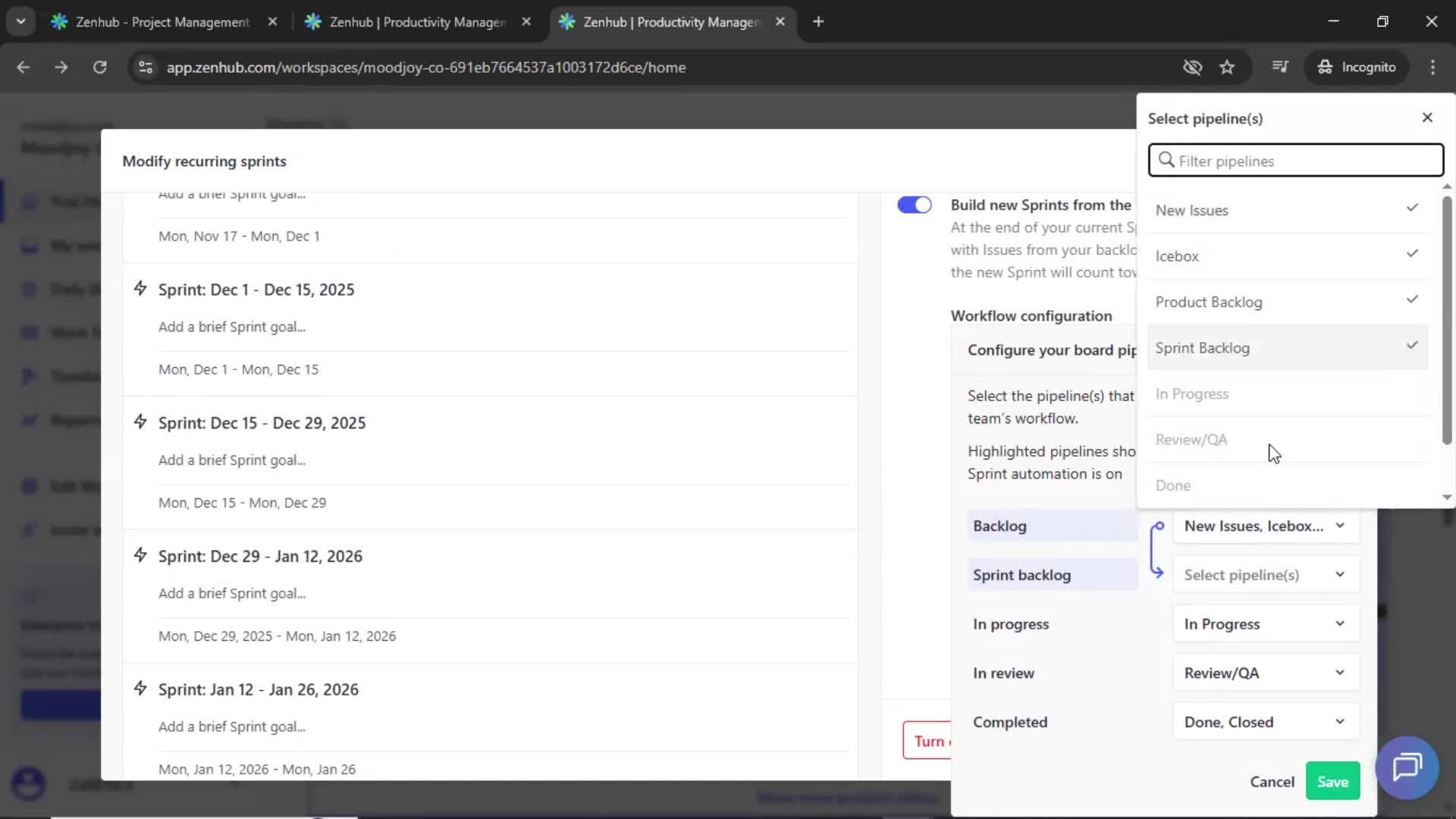
Task: Switch to the Zenhub Project Management tab
Action: click(x=152, y=22)
